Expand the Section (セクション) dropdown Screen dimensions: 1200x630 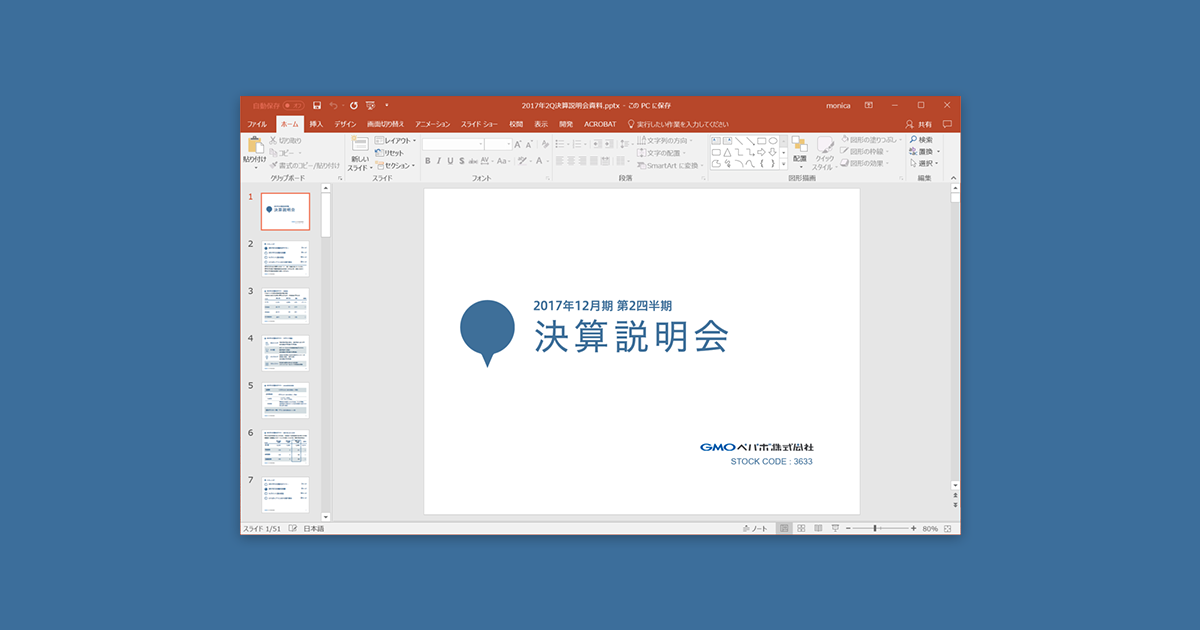(x=395, y=165)
